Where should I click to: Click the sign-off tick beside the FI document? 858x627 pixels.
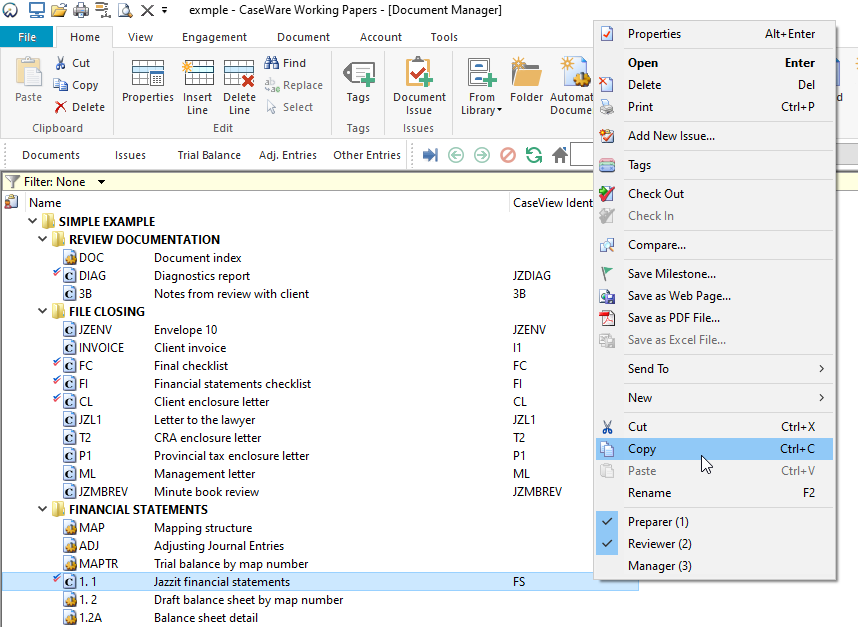point(56,380)
